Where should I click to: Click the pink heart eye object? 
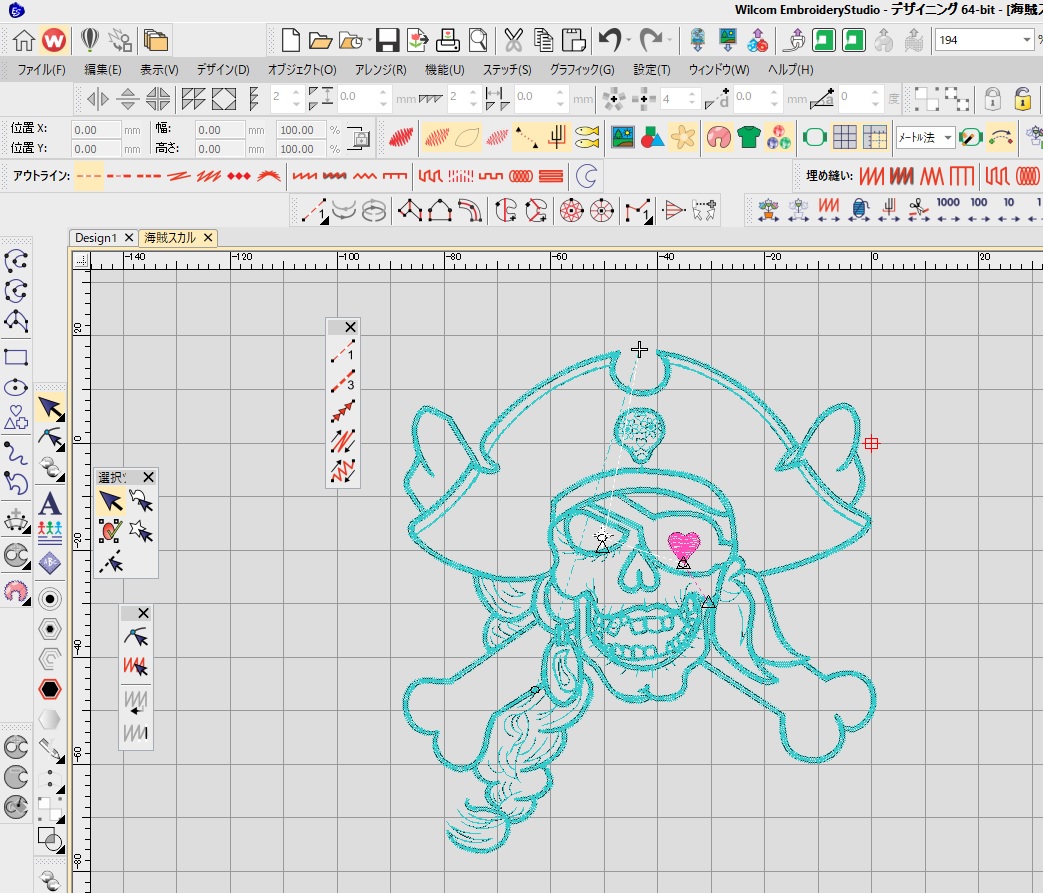(684, 544)
